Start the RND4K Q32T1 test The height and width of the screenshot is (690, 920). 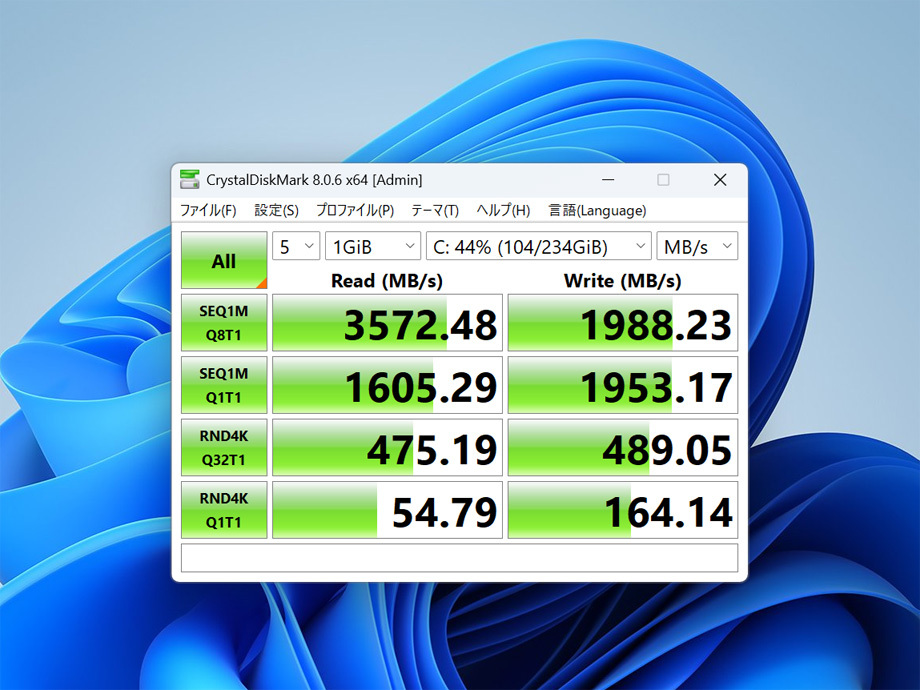pos(224,448)
